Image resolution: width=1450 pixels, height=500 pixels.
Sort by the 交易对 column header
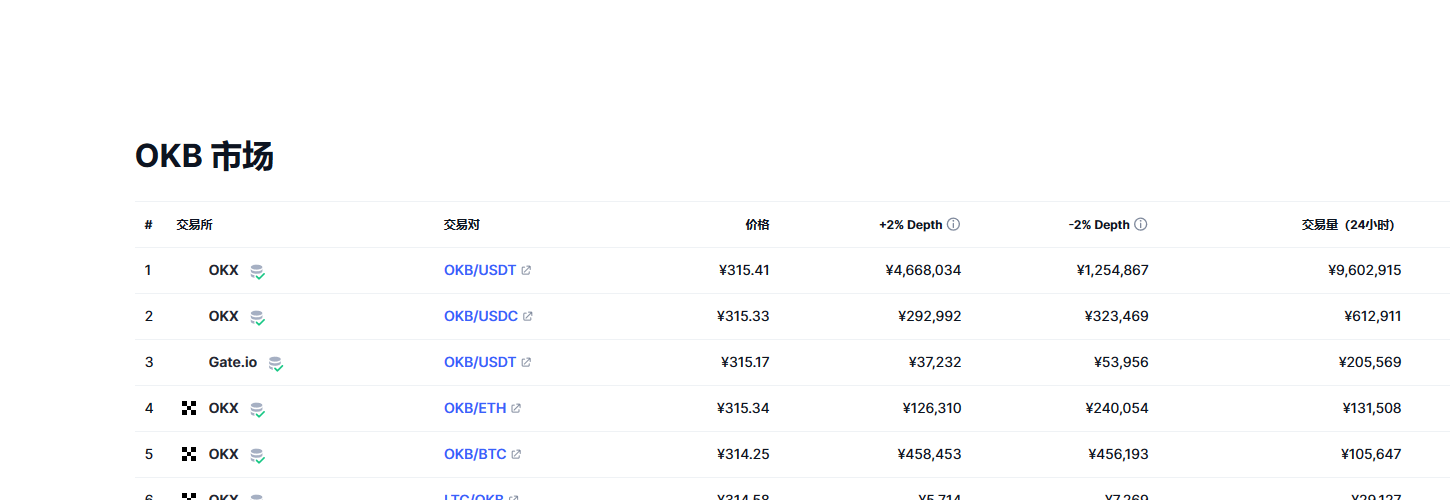point(462,225)
